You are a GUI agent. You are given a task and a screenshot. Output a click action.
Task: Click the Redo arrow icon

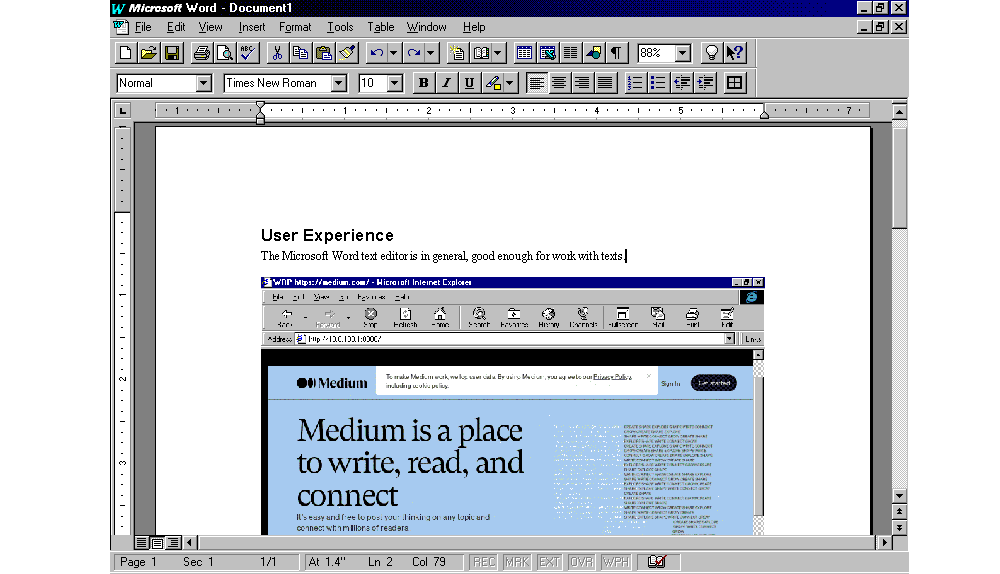tap(413, 53)
